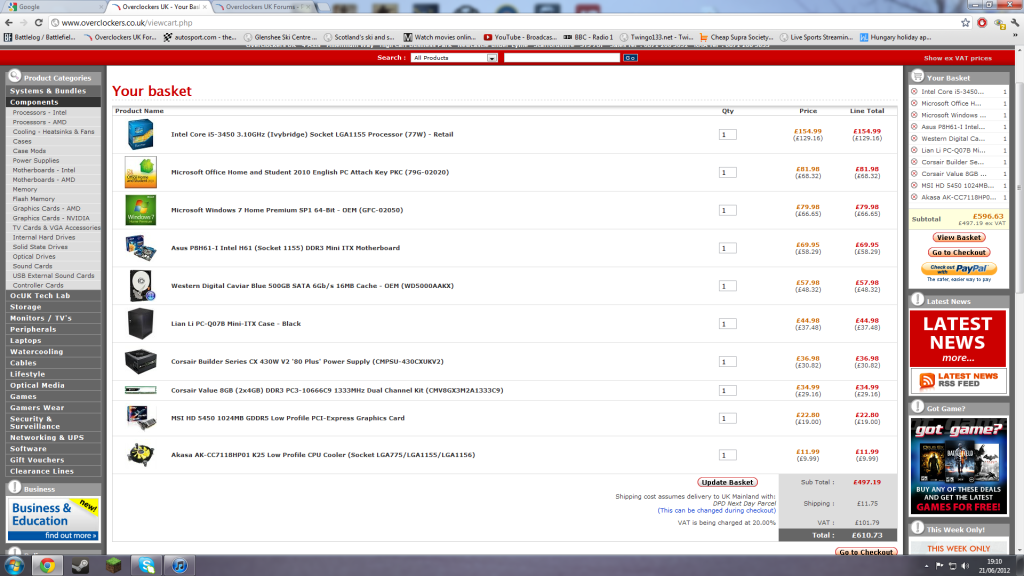Open Skype from the taskbar
The image size is (1024, 576).
point(147,565)
